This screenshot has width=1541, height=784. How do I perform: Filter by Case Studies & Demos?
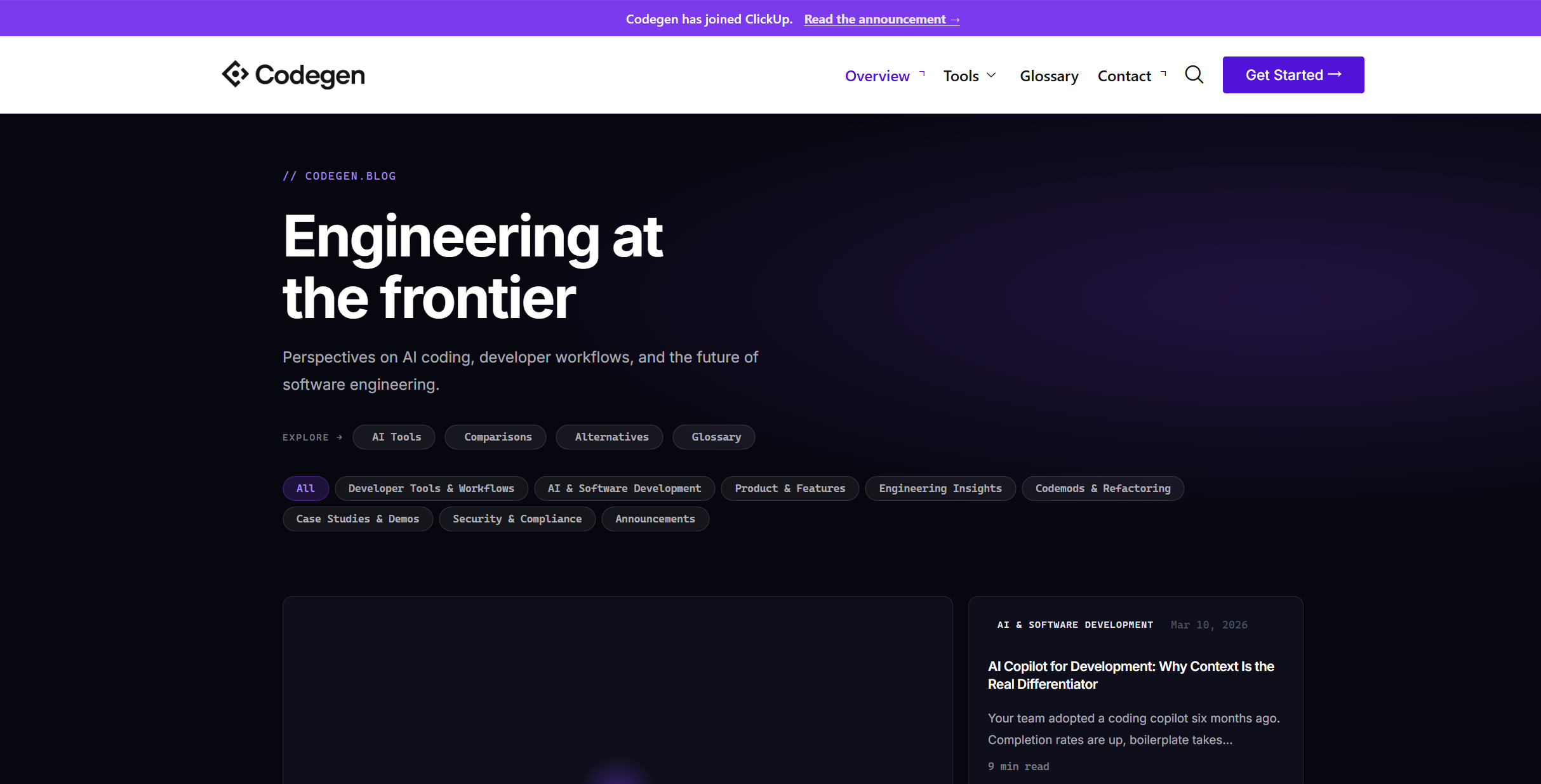[x=357, y=519]
